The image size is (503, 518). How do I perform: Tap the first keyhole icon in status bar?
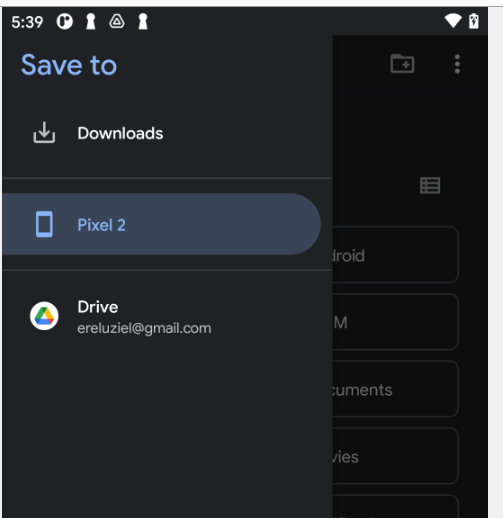point(91,22)
